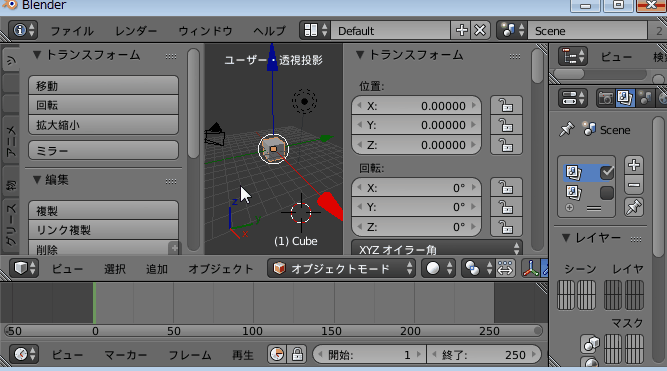Click the location X value field
Viewport: 667px width, 371px height.
[x=416, y=105]
